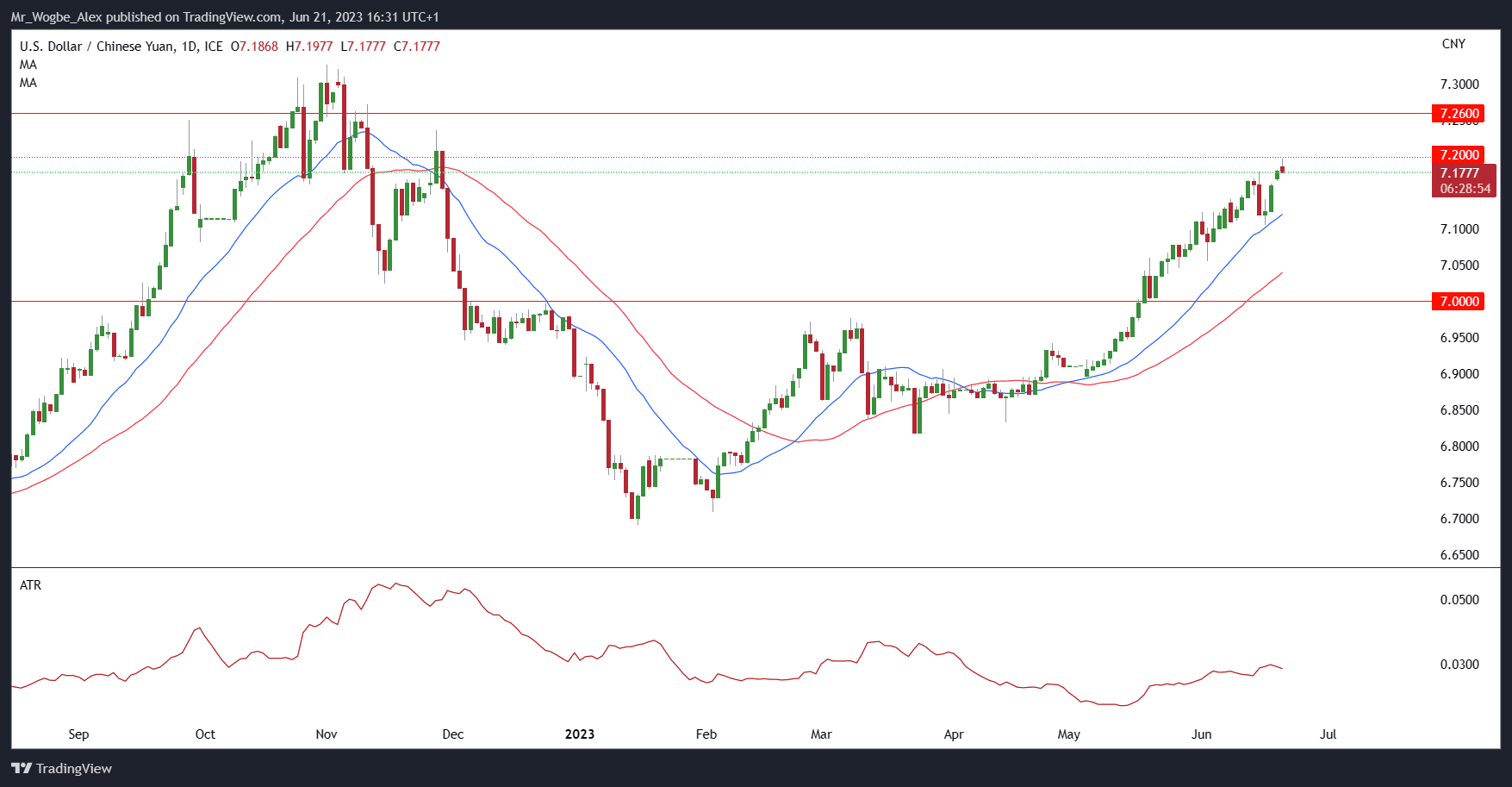Click the 2023 label on time axis
Screen dimensions: 1512x787
pos(580,734)
